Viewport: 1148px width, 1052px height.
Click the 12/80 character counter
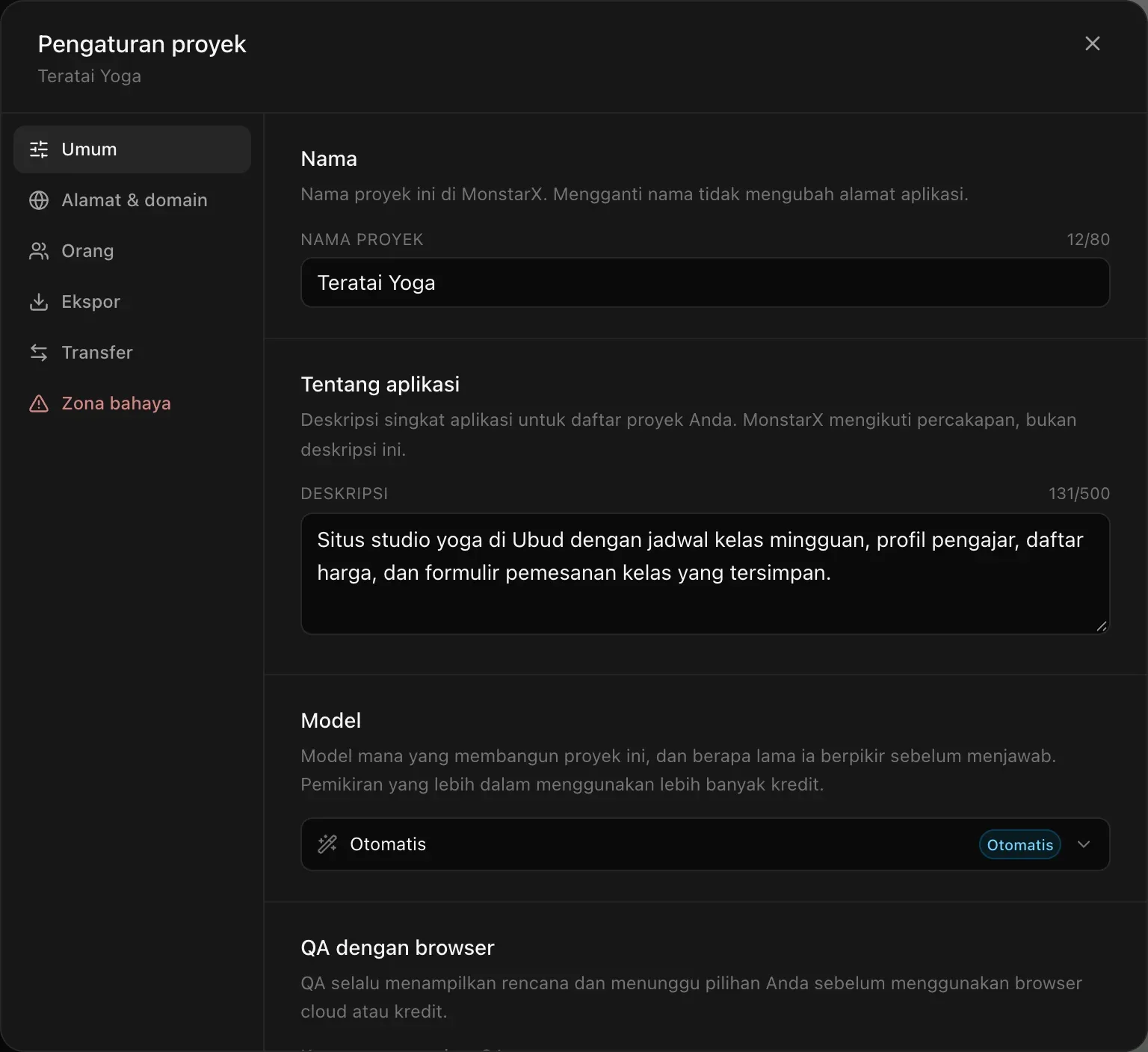[x=1088, y=239]
